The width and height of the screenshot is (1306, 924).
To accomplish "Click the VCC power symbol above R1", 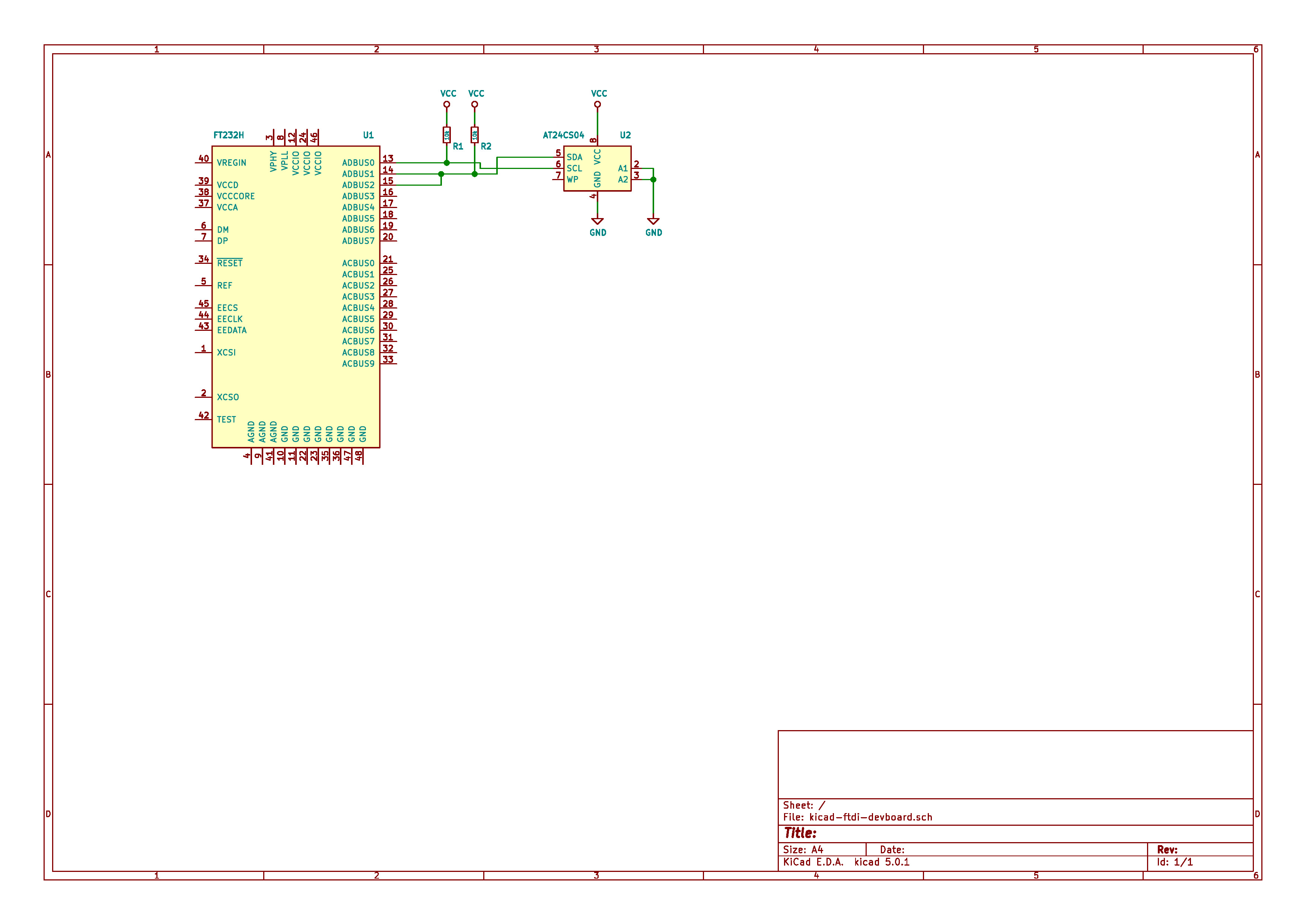I will click(x=446, y=103).
